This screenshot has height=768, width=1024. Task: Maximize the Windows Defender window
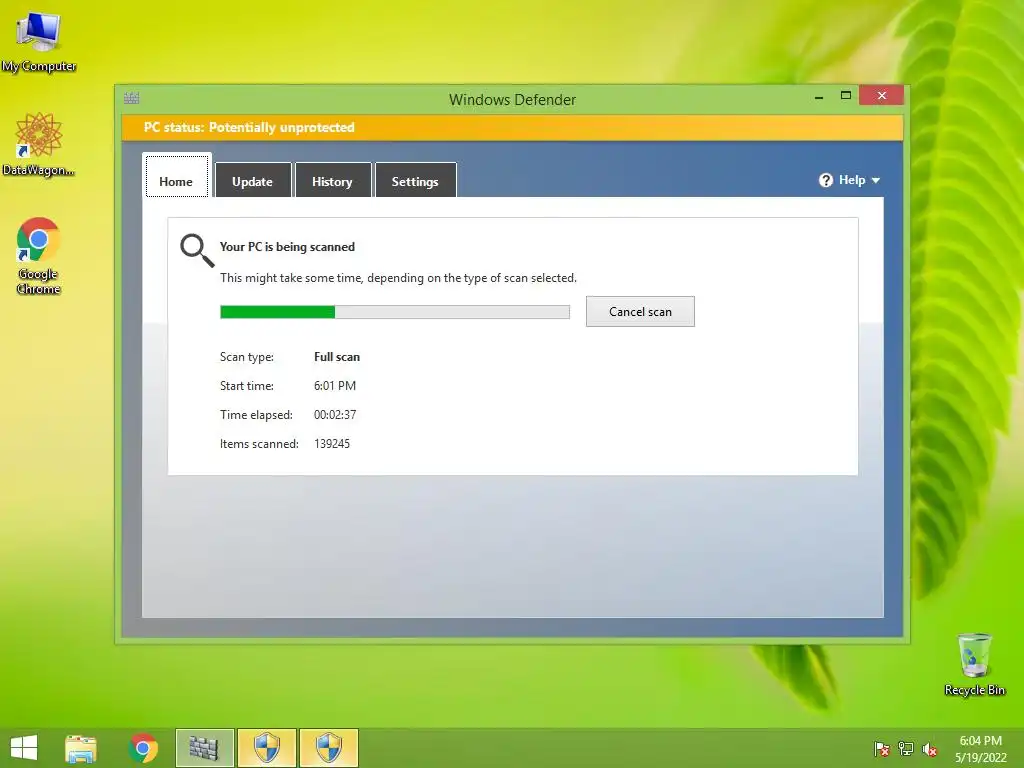[x=846, y=95]
